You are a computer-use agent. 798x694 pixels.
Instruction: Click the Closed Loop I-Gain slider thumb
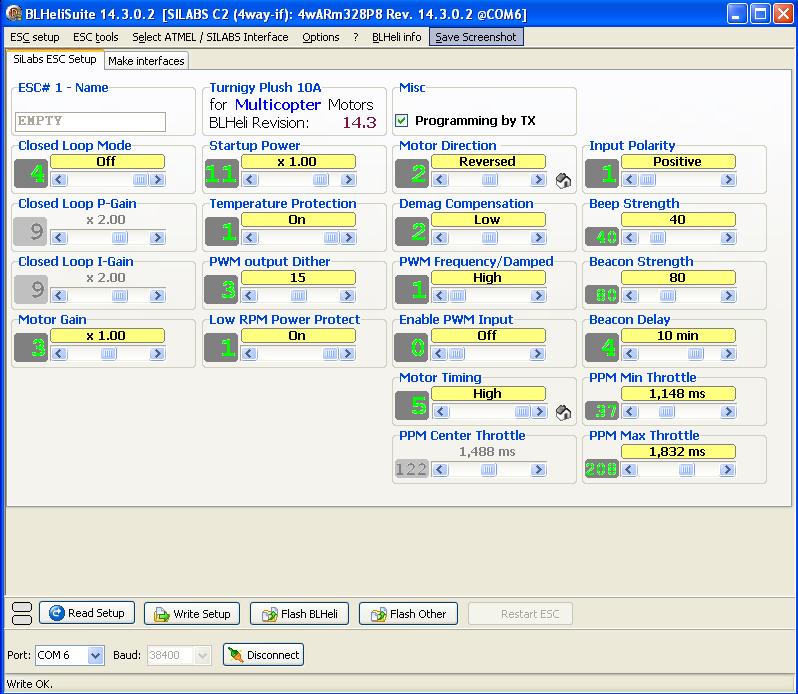[x=120, y=296]
